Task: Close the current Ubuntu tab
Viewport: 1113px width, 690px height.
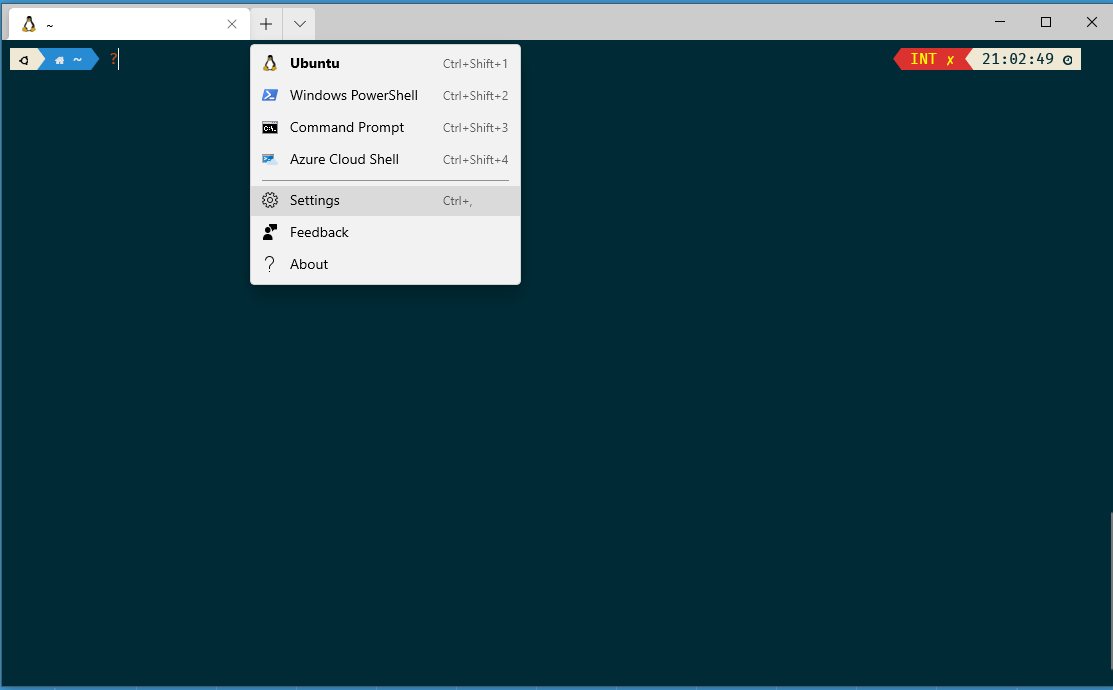Action: [232, 24]
